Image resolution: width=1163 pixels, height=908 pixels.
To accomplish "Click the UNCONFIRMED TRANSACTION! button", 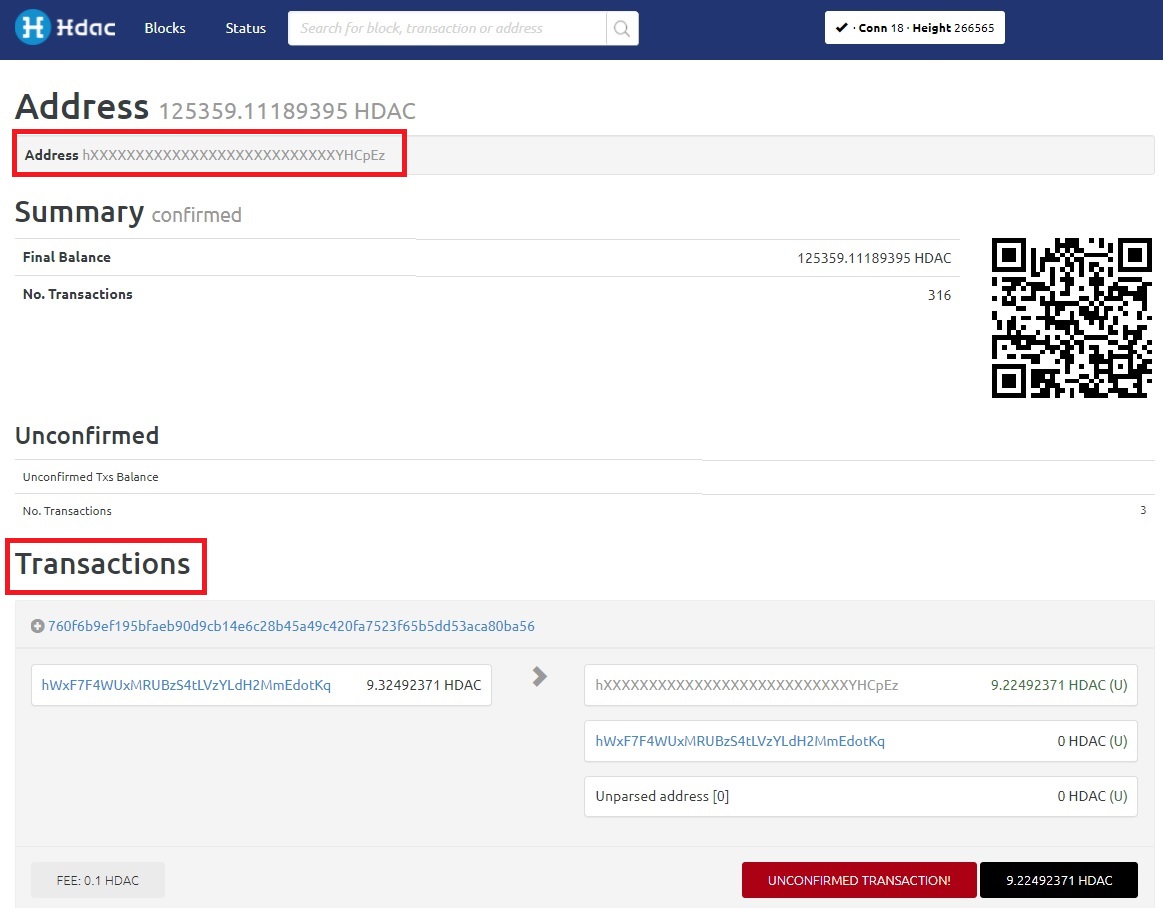I will [859, 881].
